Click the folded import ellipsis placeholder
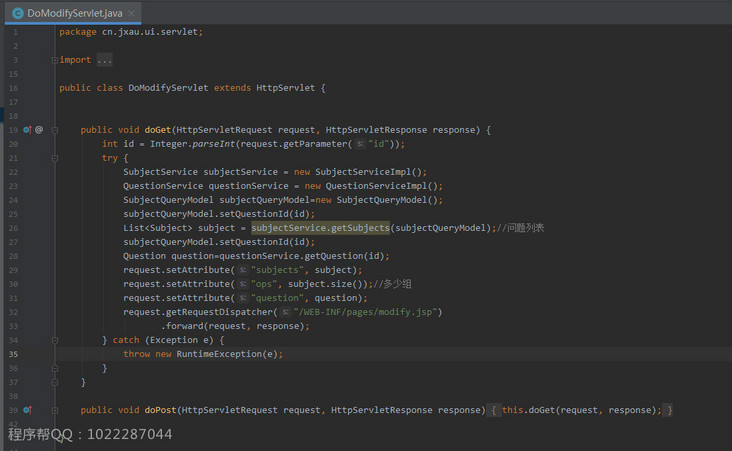The width and height of the screenshot is (732, 451). click(104, 60)
